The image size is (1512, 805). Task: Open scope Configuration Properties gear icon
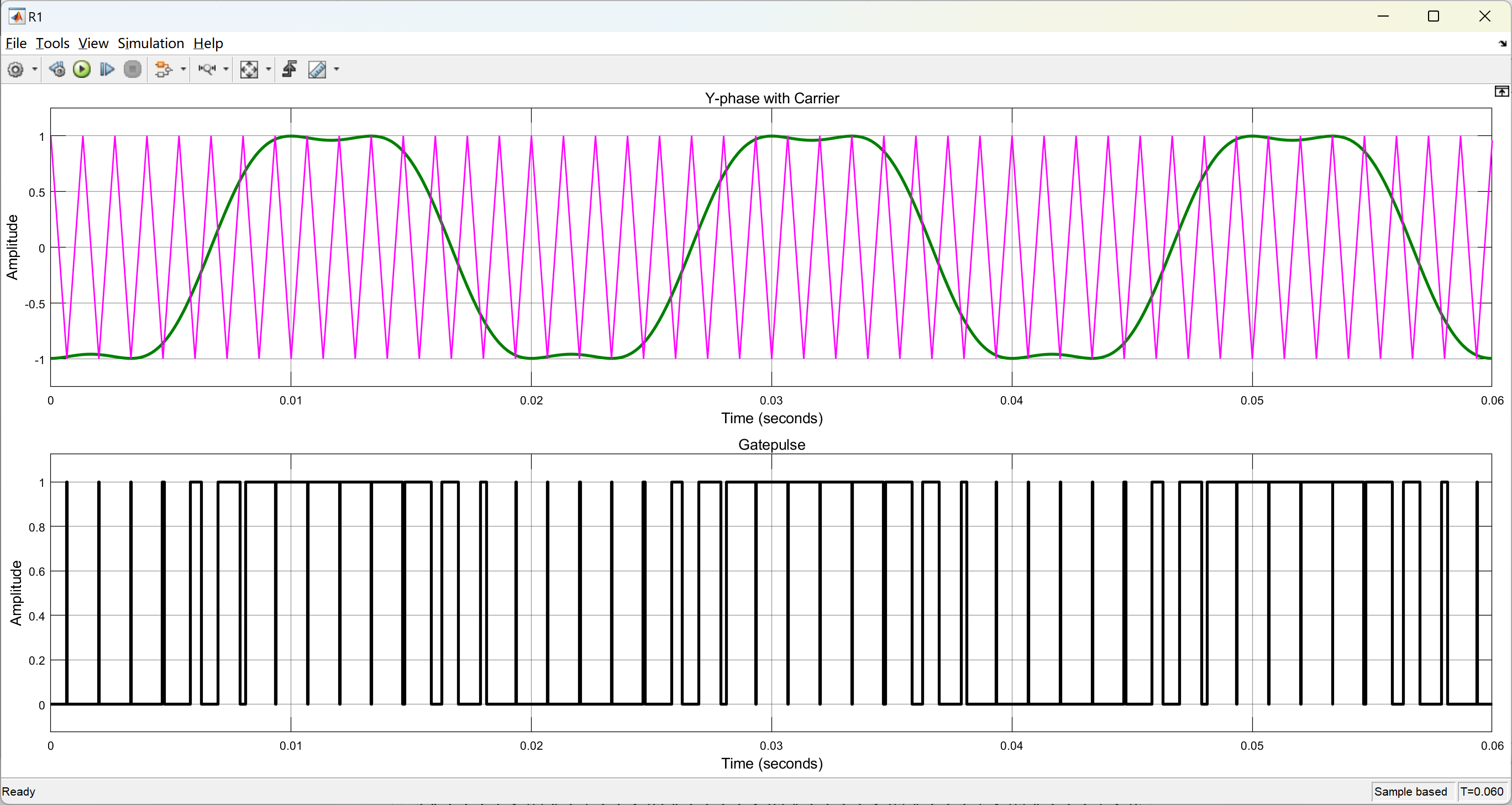coord(16,69)
